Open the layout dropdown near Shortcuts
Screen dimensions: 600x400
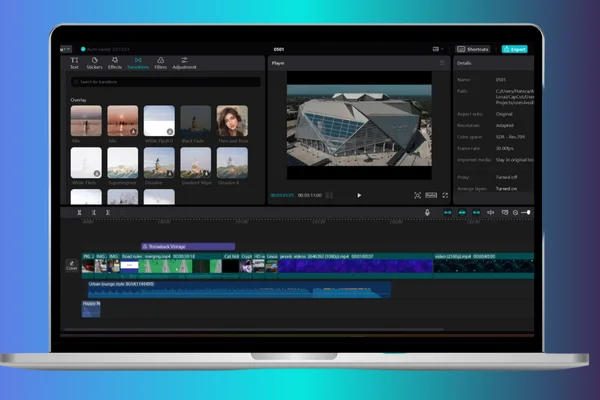pos(437,49)
